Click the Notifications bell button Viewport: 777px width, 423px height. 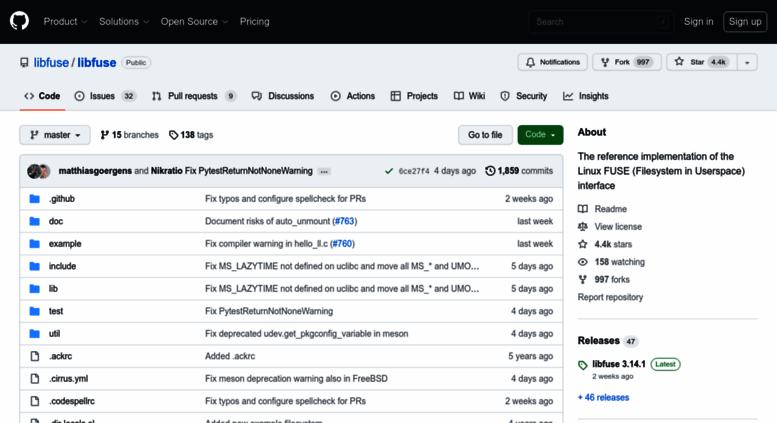tap(553, 62)
